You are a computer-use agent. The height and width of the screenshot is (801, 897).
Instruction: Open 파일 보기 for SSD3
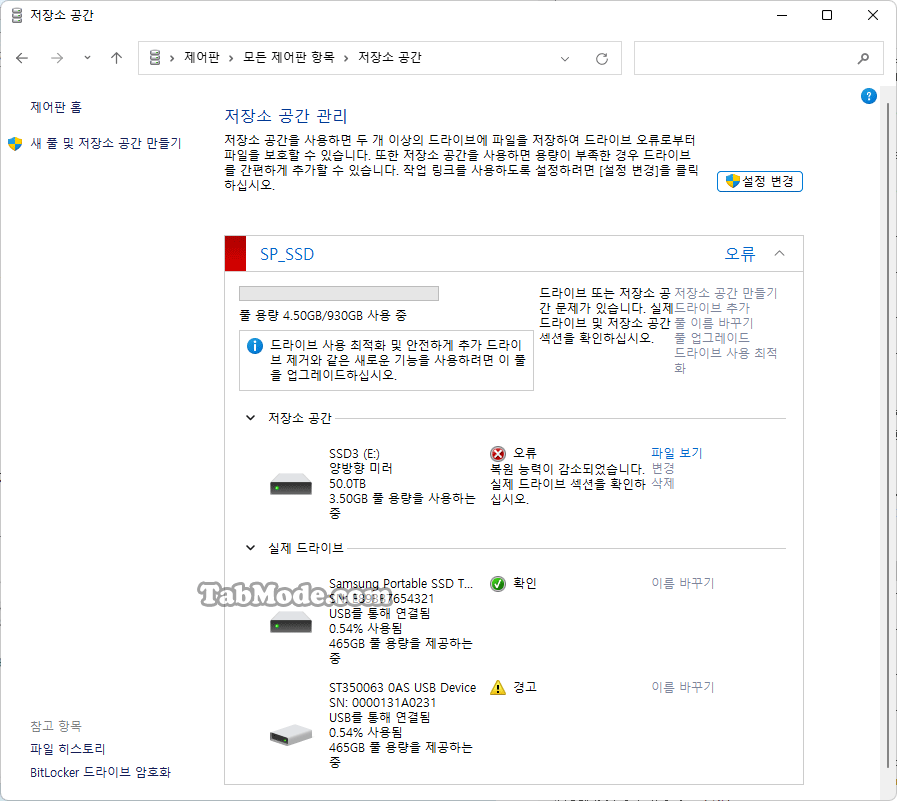(x=676, y=453)
